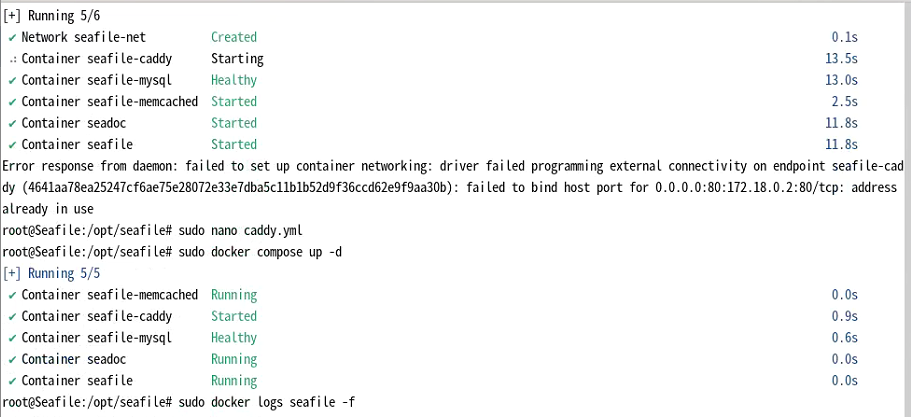Click the 'Starting' status for seafile-caddy
Screen dimensions: 911x417
(x=237, y=59)
